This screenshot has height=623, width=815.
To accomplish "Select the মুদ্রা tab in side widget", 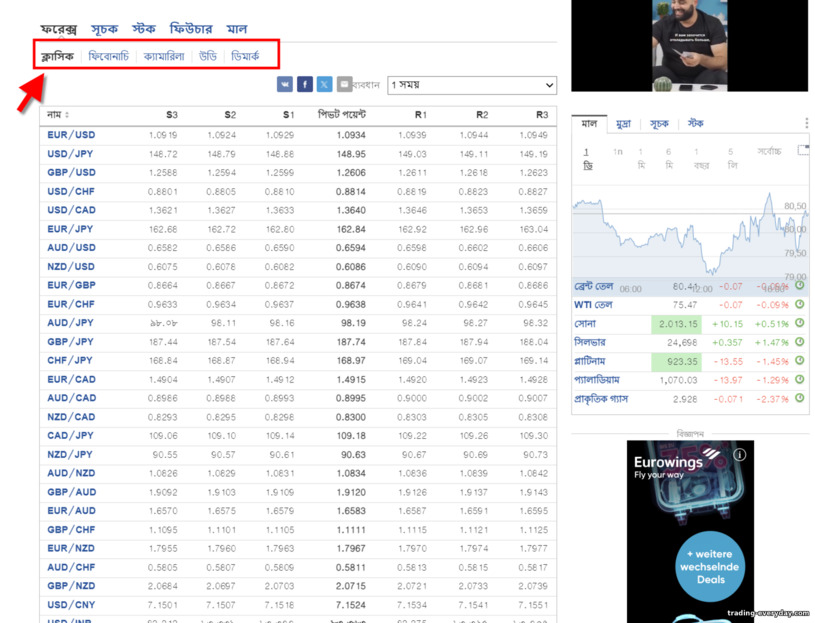I will (623, 124).
